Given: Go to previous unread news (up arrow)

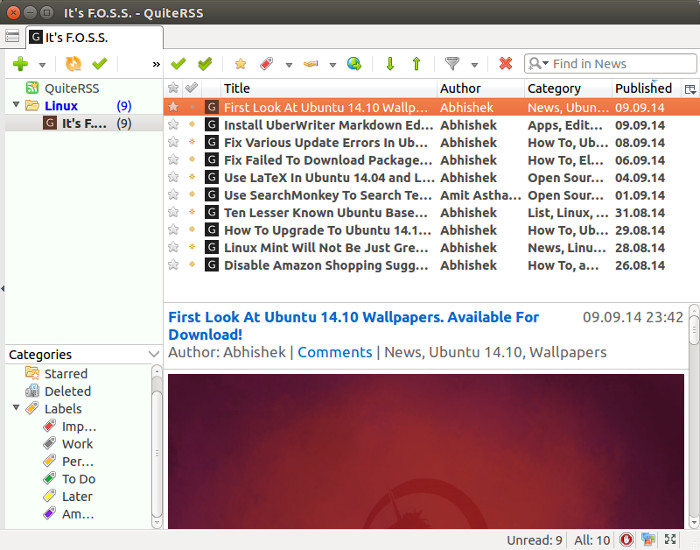Looking at the screenshot, I should 416,64.
